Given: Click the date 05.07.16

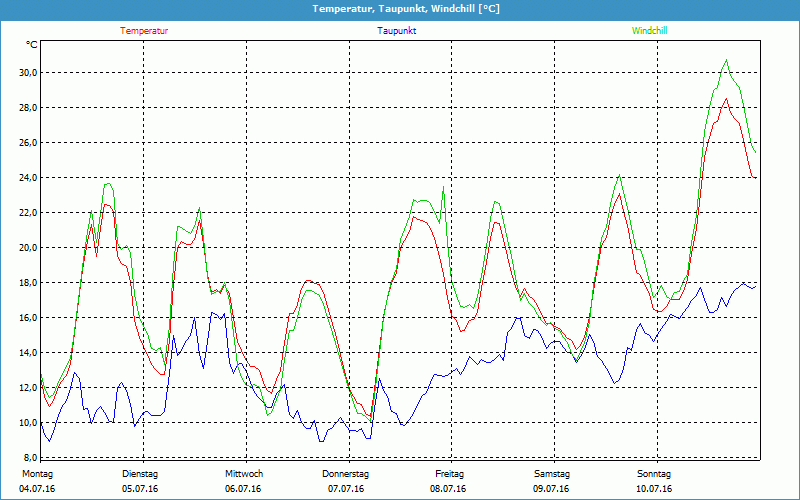Looking at the screenshot, I should coord(140,489).
